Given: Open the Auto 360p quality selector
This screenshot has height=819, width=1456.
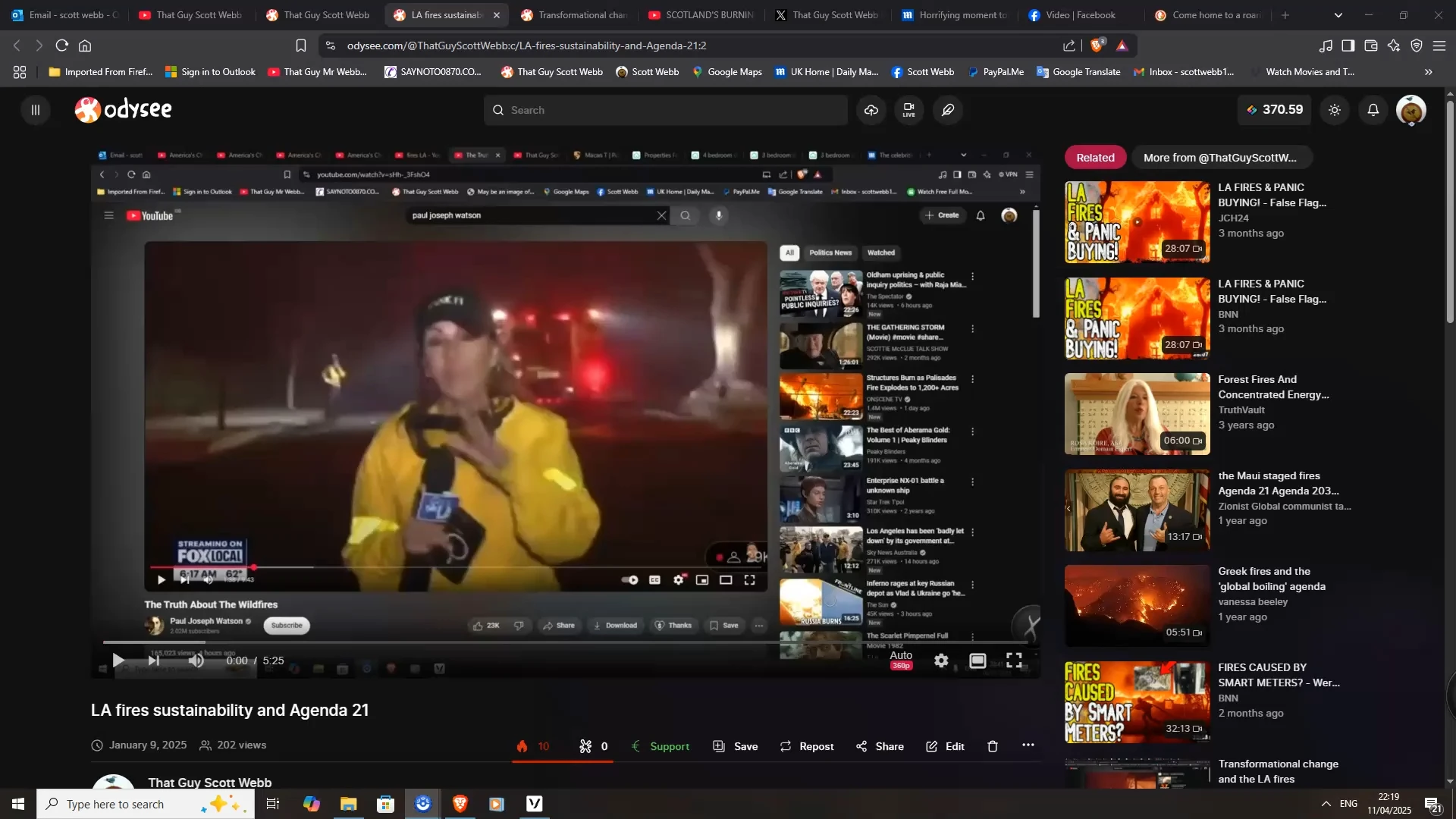Looking at the screenshot, I should 901,660.
